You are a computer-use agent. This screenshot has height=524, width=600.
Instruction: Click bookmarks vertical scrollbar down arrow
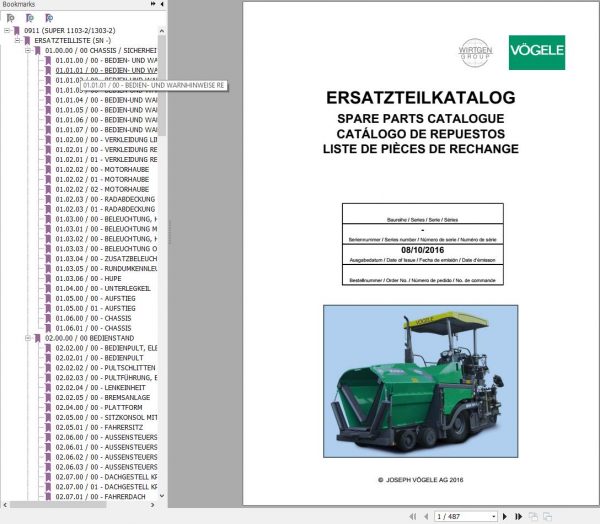click(162, 496)
